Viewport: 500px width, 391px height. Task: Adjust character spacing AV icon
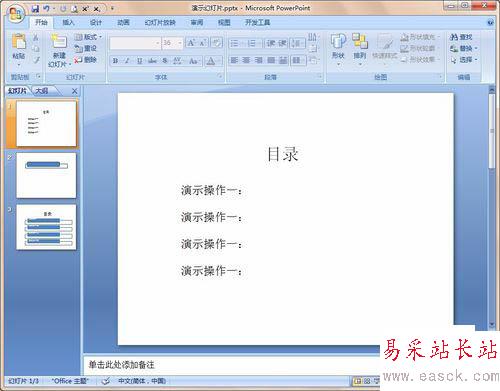click(x=177, y=61)
